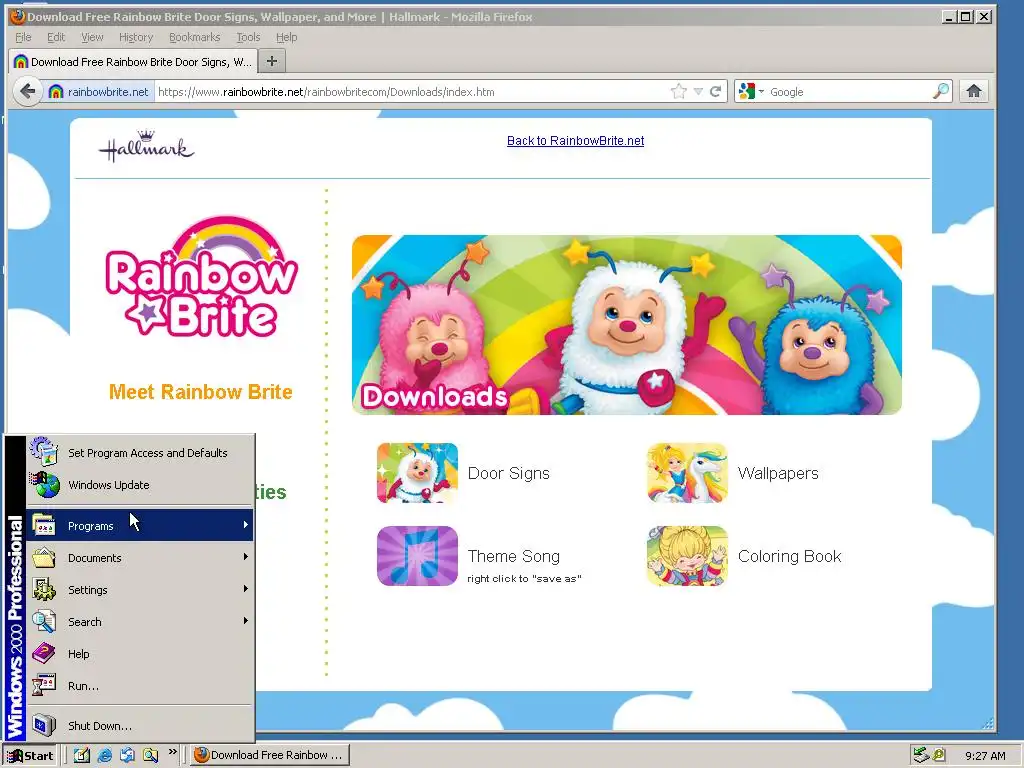Image resolution: width=1024 pixels, height=768 pixels.
Task: Click the Hallmark logo
Action: tap(146, 146)
